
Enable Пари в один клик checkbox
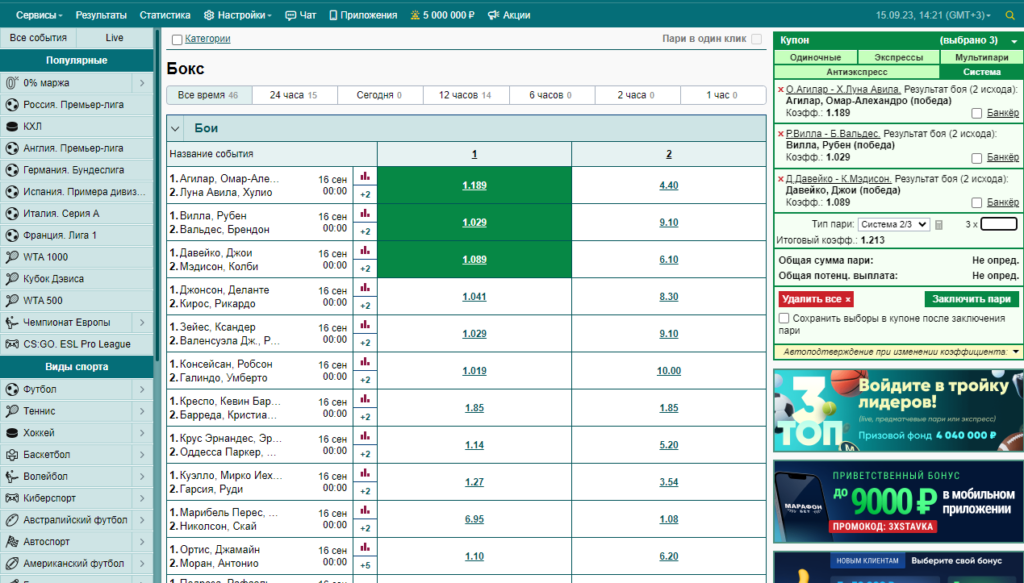(756, 39)
